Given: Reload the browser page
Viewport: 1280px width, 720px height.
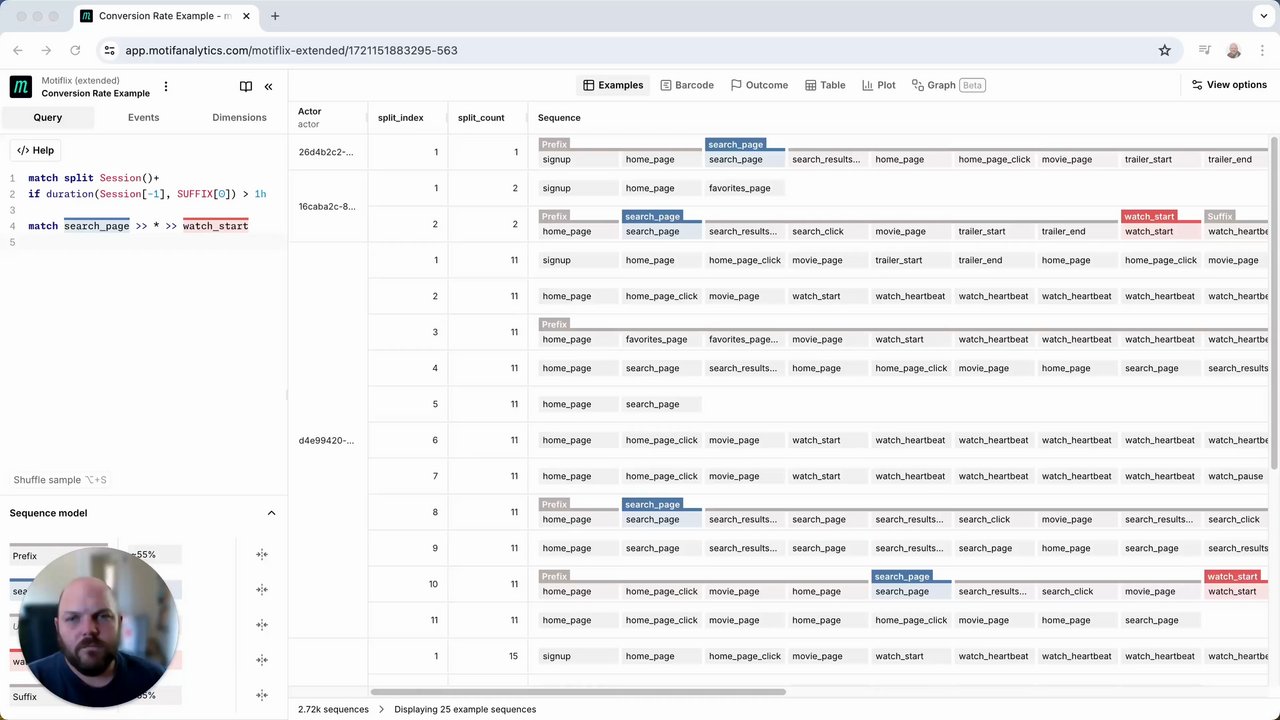Looking at the screenshot, I should (75, 50).
